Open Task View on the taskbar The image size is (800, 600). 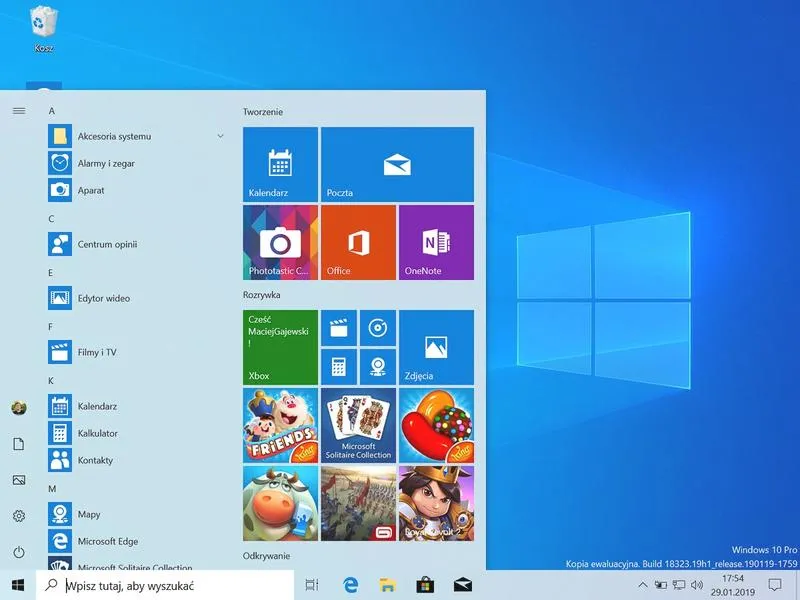pos(312,585)
